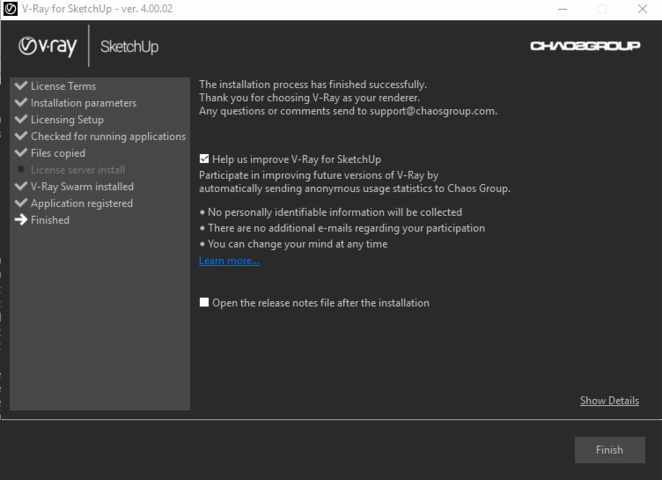The height and width of the screenshot is (480, 662).
Task: Select the Licensing Setup step
Action: (x=67, y=120)
